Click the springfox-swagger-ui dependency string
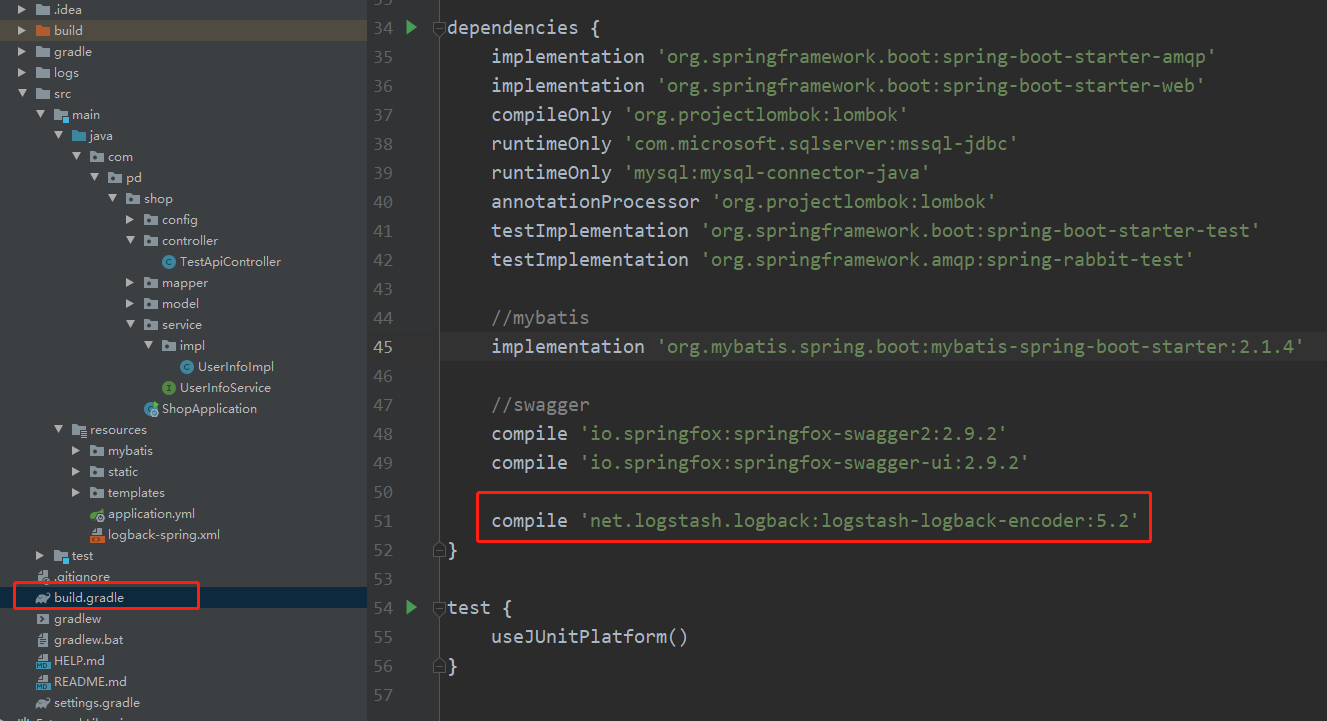Image resolution: width=1327 pixels, height=721 pixels. click(804, 463)
